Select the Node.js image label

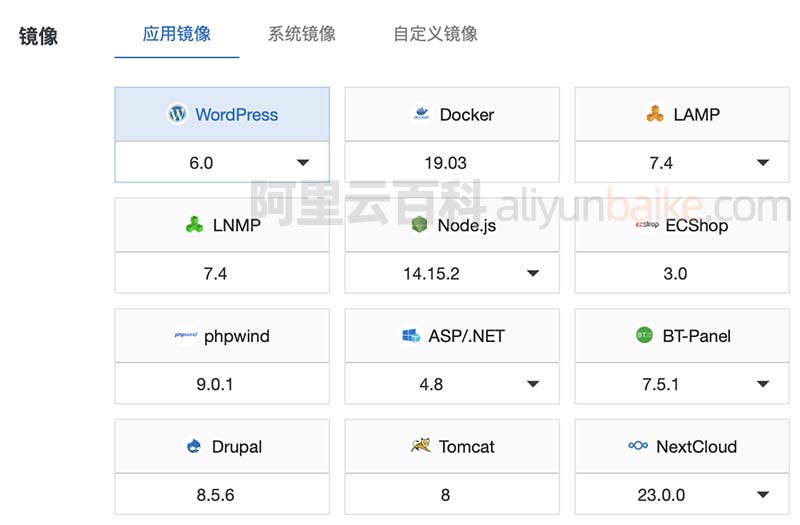[x=467, y=225]
